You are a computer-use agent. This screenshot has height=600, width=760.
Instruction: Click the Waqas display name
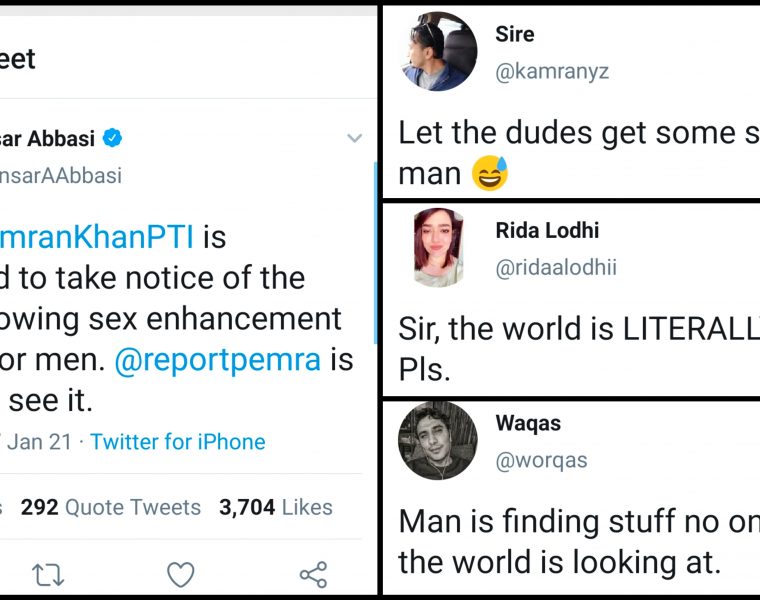coord(528,423)
